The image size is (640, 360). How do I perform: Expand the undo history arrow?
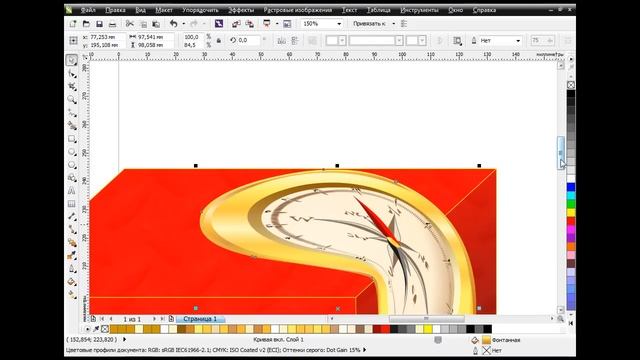(183, 24)
